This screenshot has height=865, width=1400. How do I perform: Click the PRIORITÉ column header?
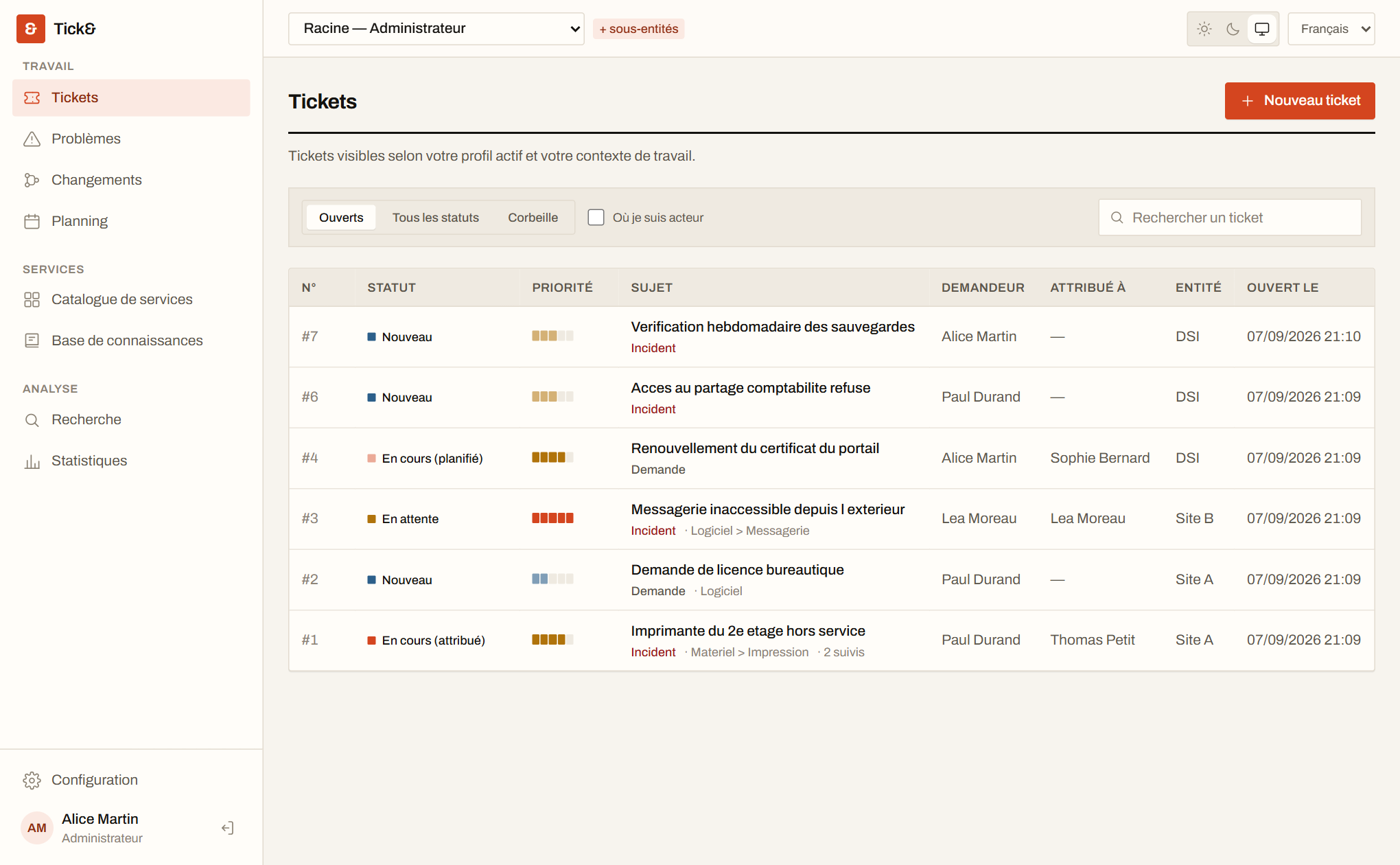pyautogui.click(x=563, y=288)
